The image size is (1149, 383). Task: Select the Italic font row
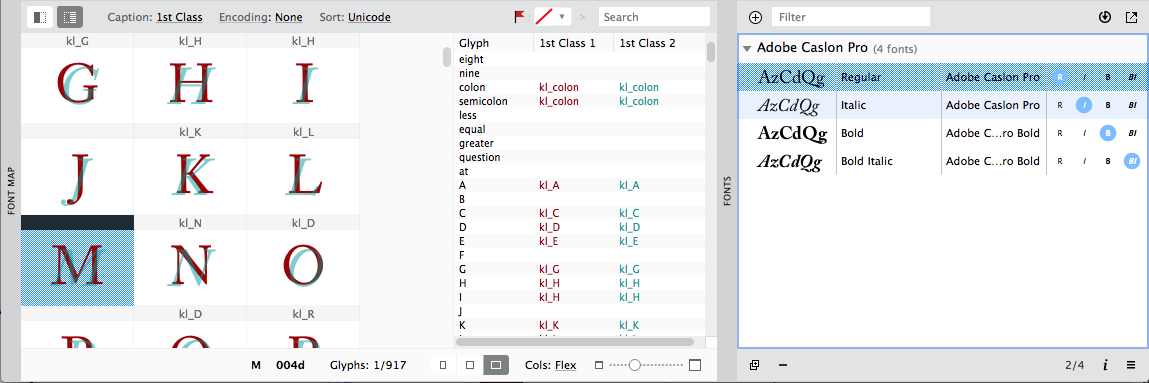[x=943, y=105]
